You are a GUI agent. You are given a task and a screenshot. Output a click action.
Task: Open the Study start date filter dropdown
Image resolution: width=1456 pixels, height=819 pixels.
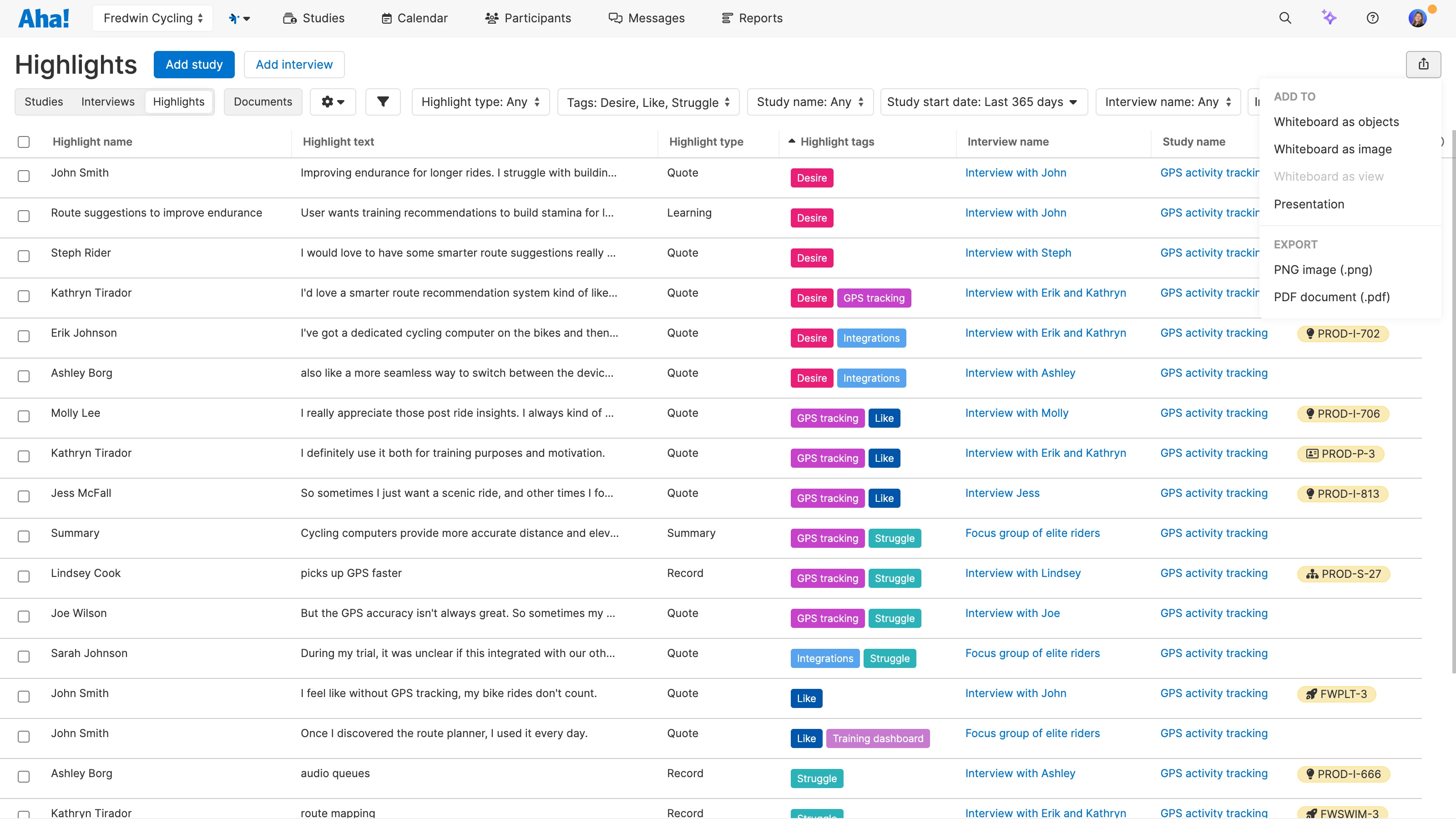click(983, 102)
